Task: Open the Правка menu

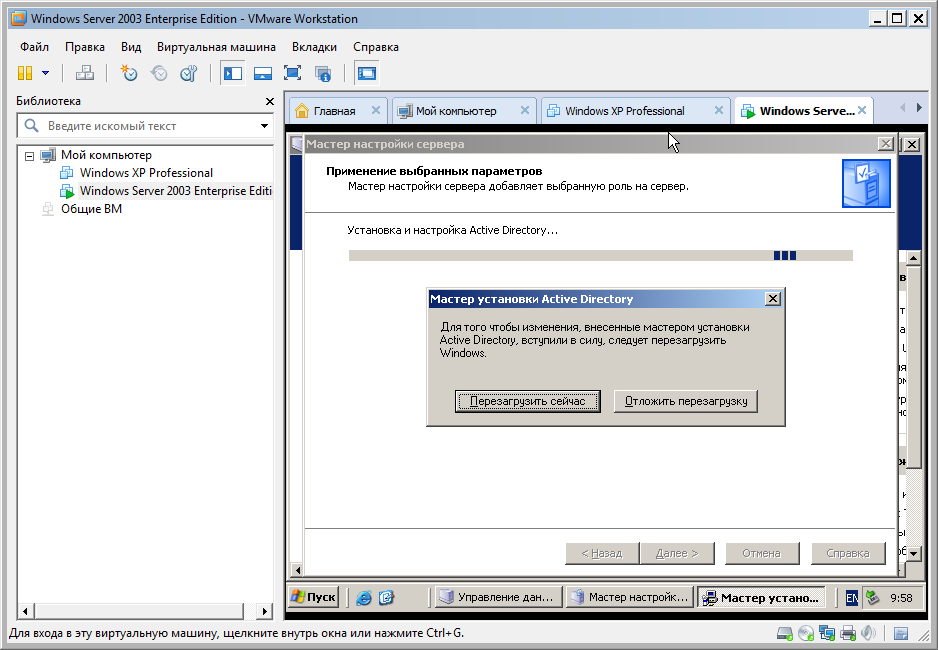Action: pyautogui.click(x=85, y=47)
